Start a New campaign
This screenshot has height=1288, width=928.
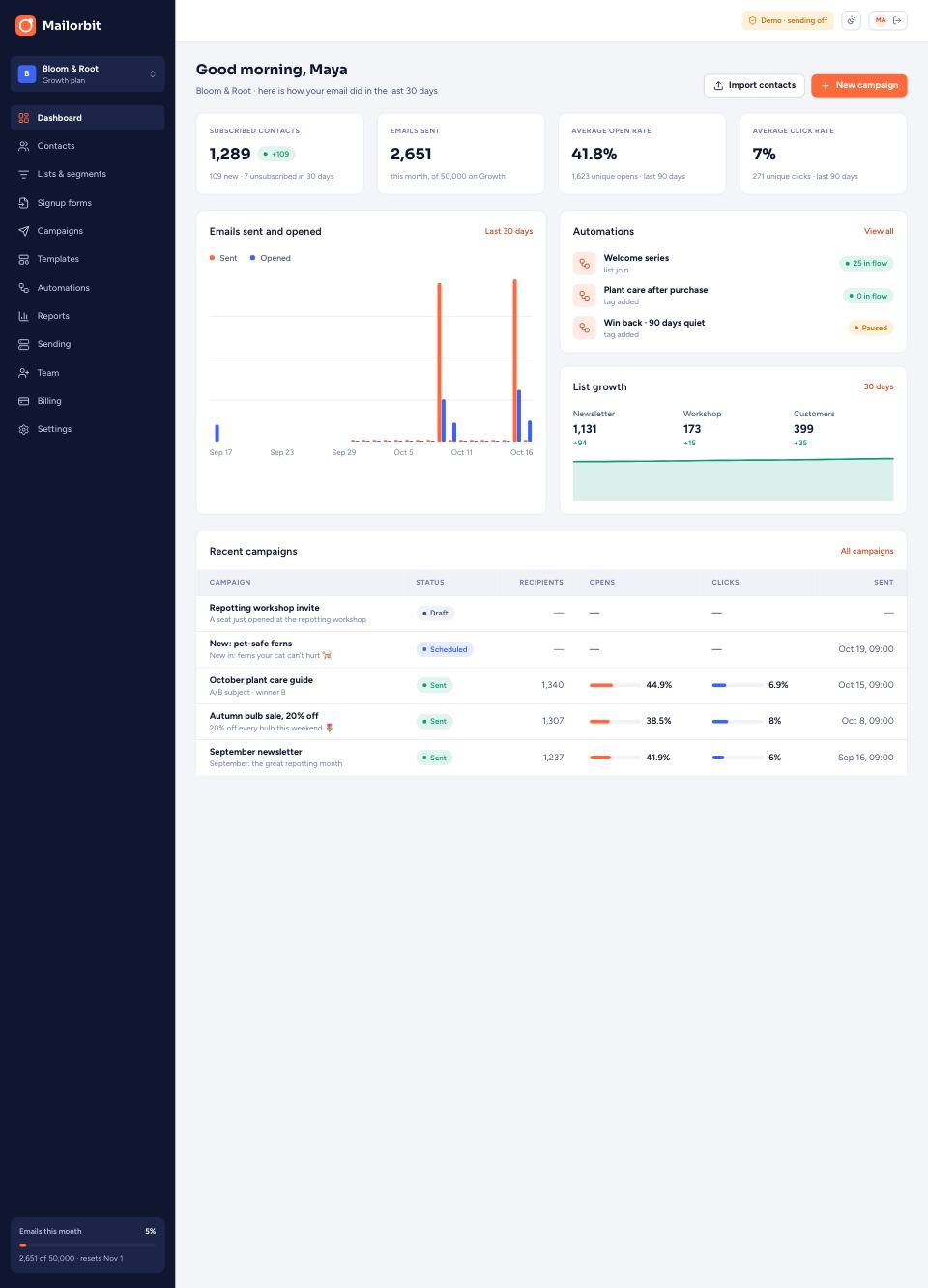pos(858,85)
